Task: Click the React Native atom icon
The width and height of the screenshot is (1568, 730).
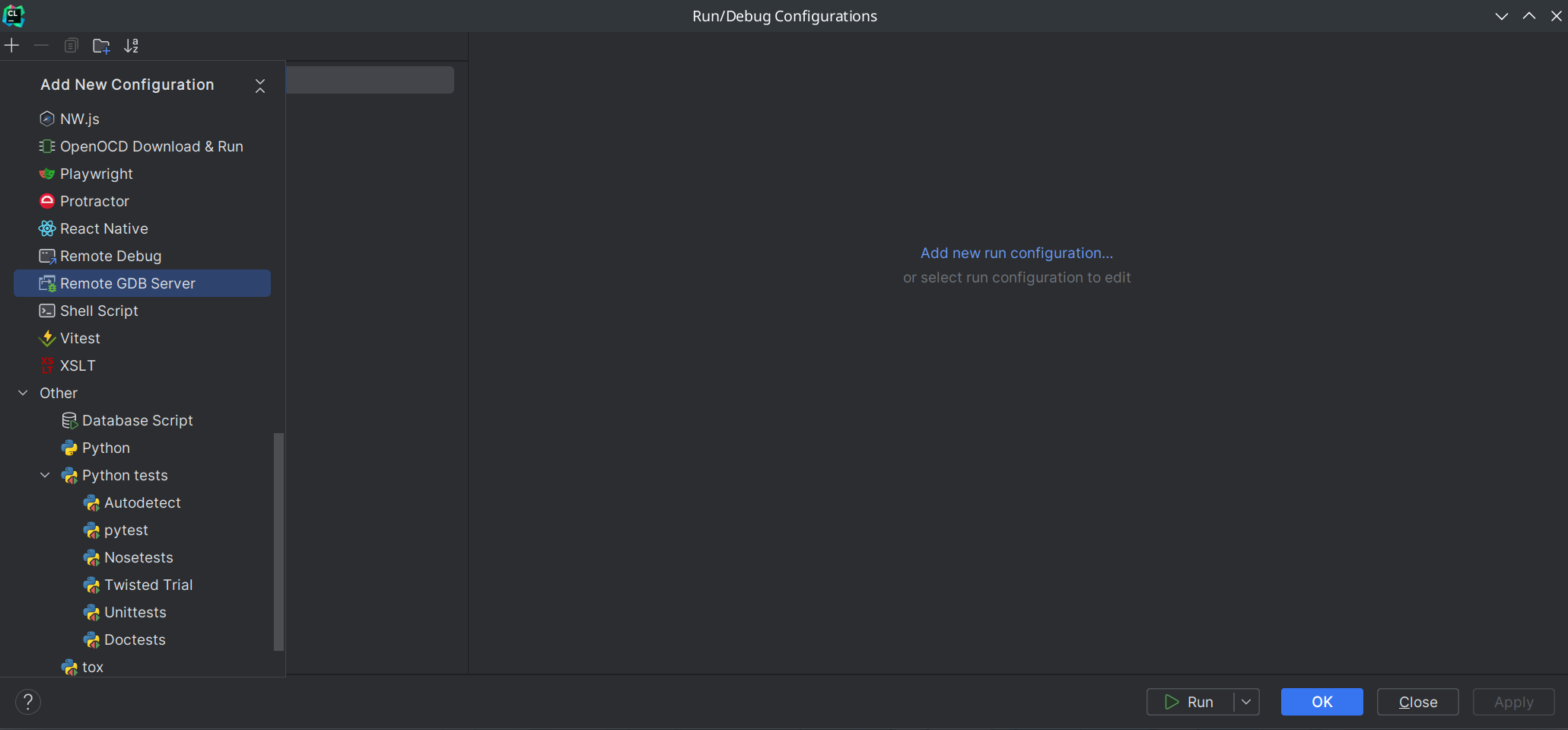Action: pos(47,228)
